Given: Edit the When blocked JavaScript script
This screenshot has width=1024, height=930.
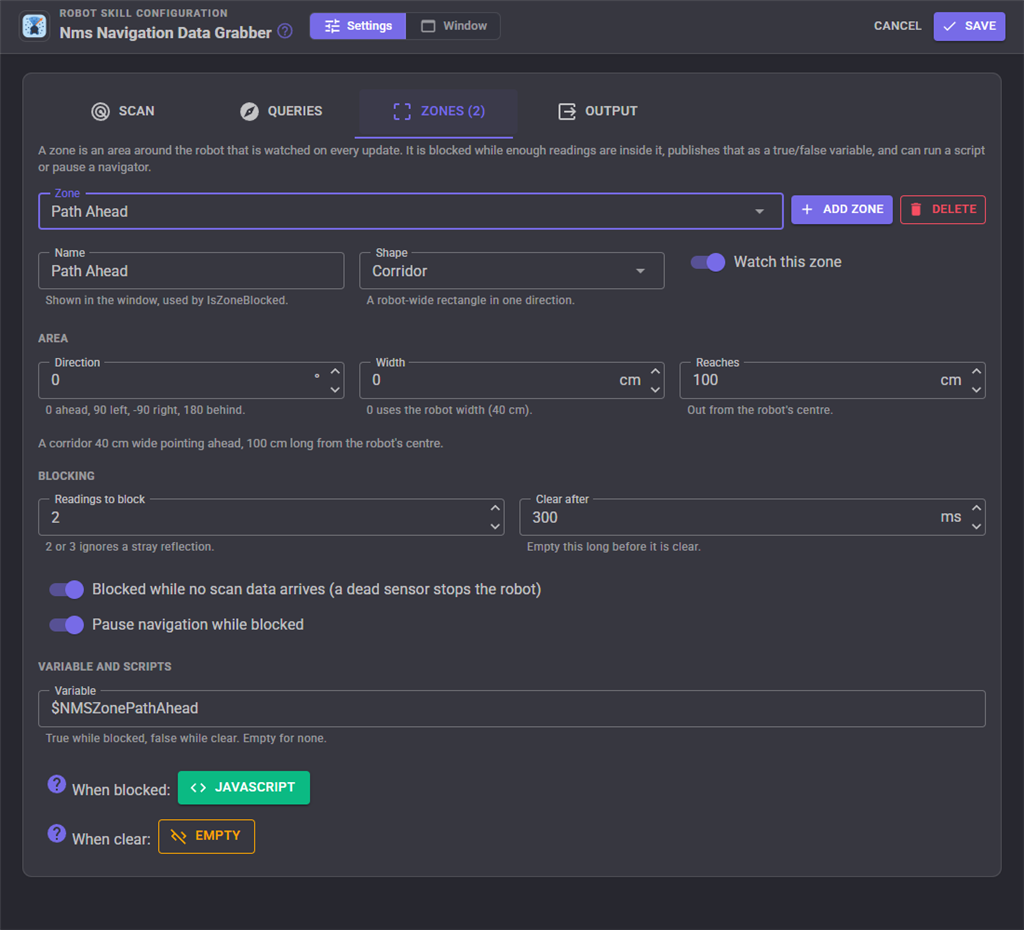Looking at the screenshot, I should tap(244, 788).
